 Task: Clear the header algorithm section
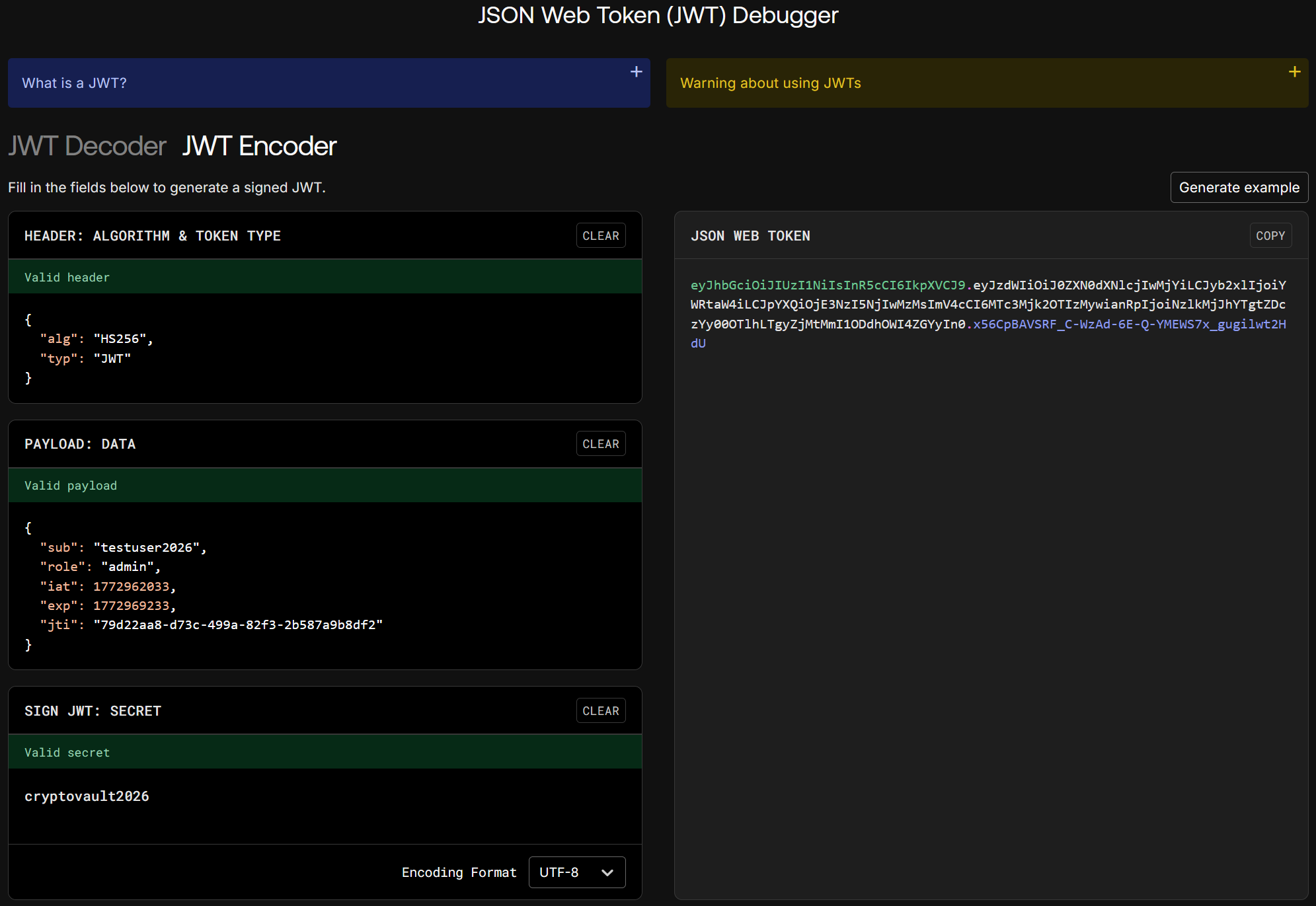600,236
